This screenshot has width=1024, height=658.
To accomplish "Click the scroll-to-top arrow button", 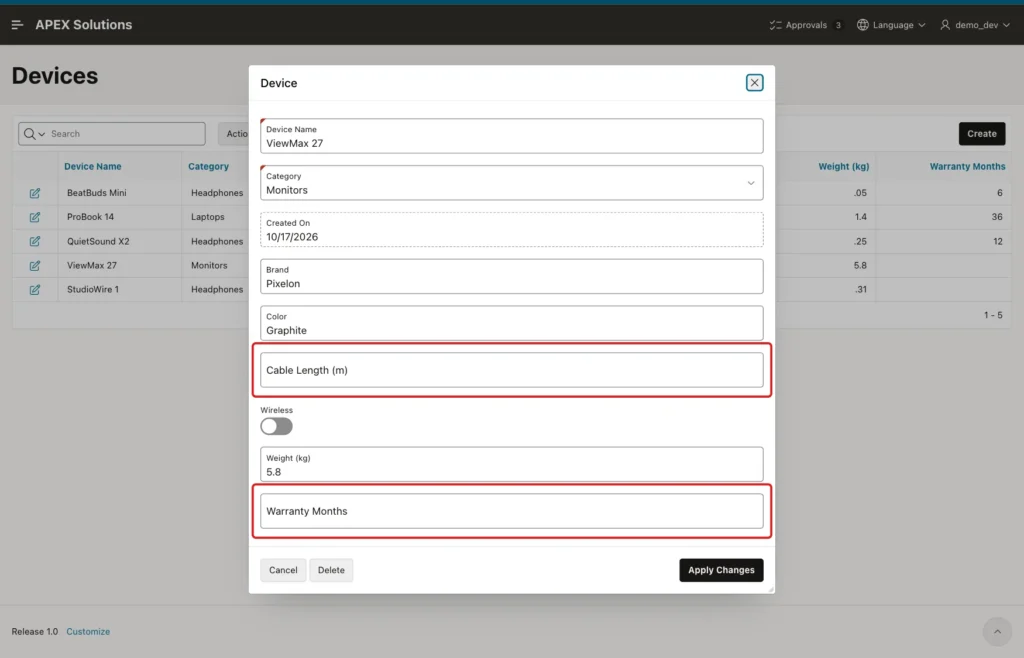I will pos(997,631).
